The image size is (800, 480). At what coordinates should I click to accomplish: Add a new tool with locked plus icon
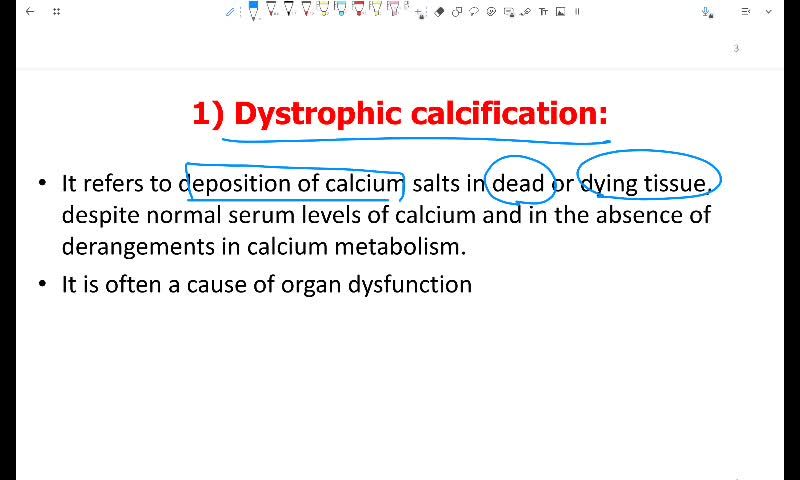pos(420,13)
